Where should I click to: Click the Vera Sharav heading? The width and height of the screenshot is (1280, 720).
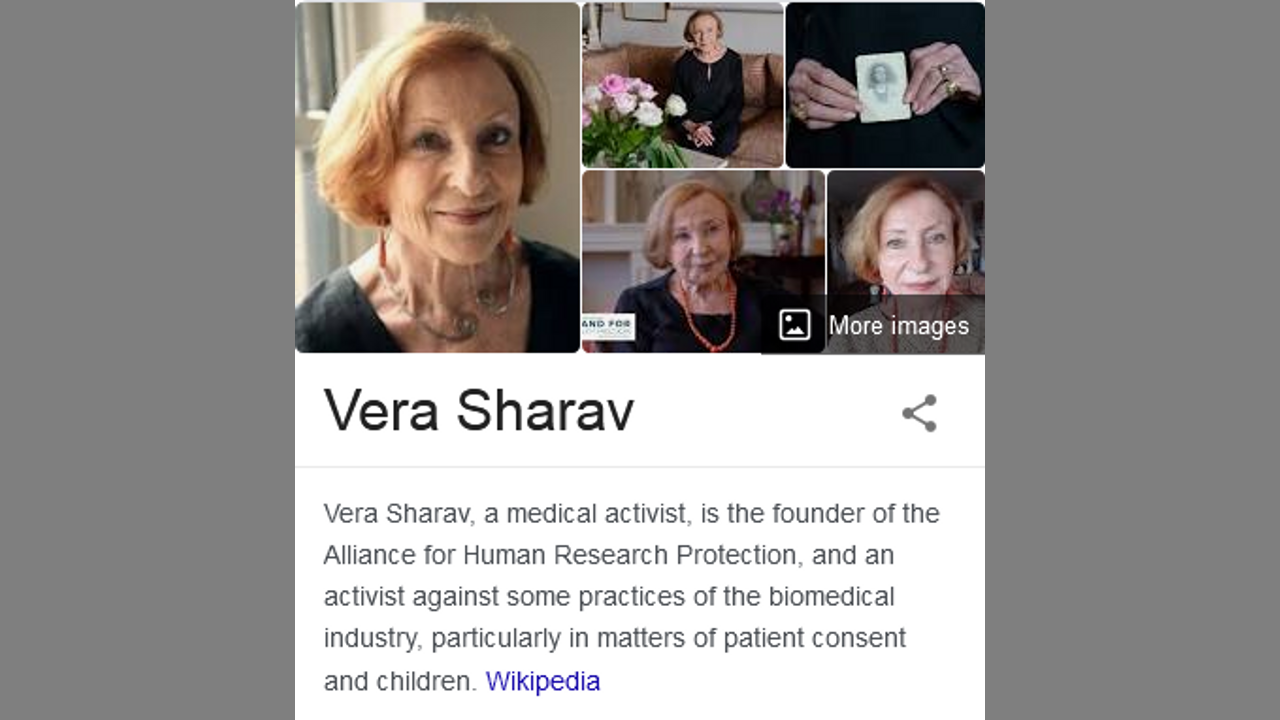479,410
